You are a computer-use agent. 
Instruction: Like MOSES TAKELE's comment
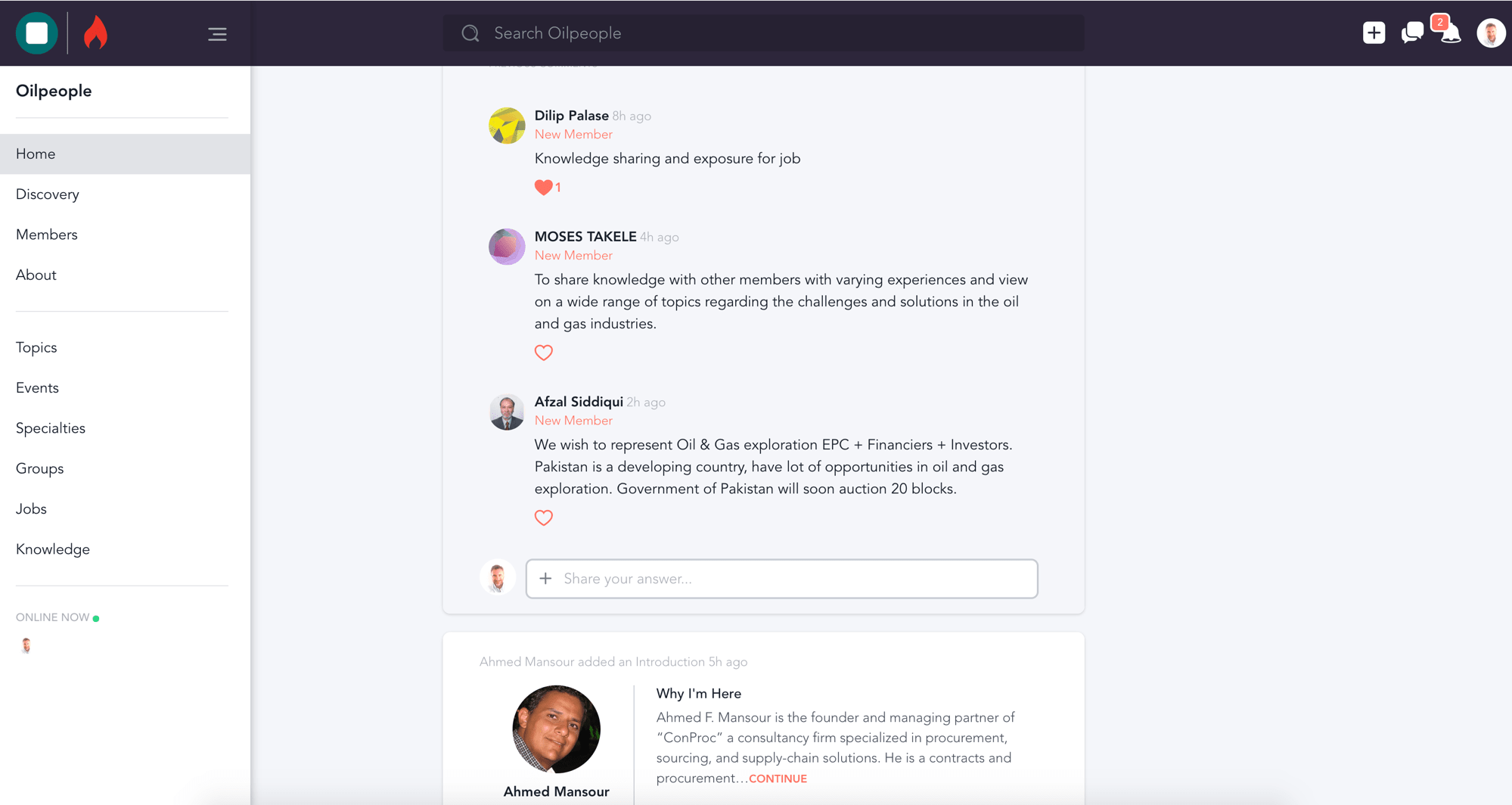pos(543,353)
